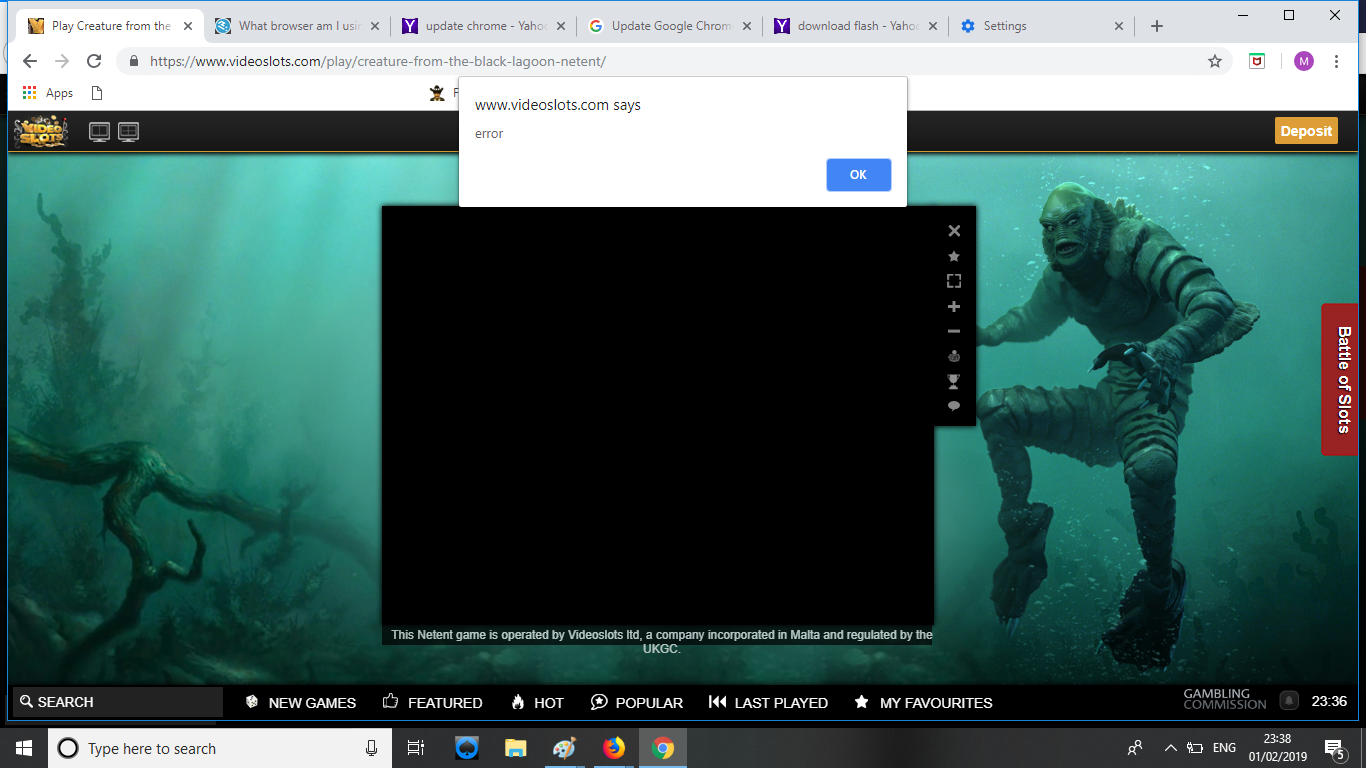Viewport: 1366px width, 768px height.
Task: Open the HOT games category
Action: [x=537, y=702]
